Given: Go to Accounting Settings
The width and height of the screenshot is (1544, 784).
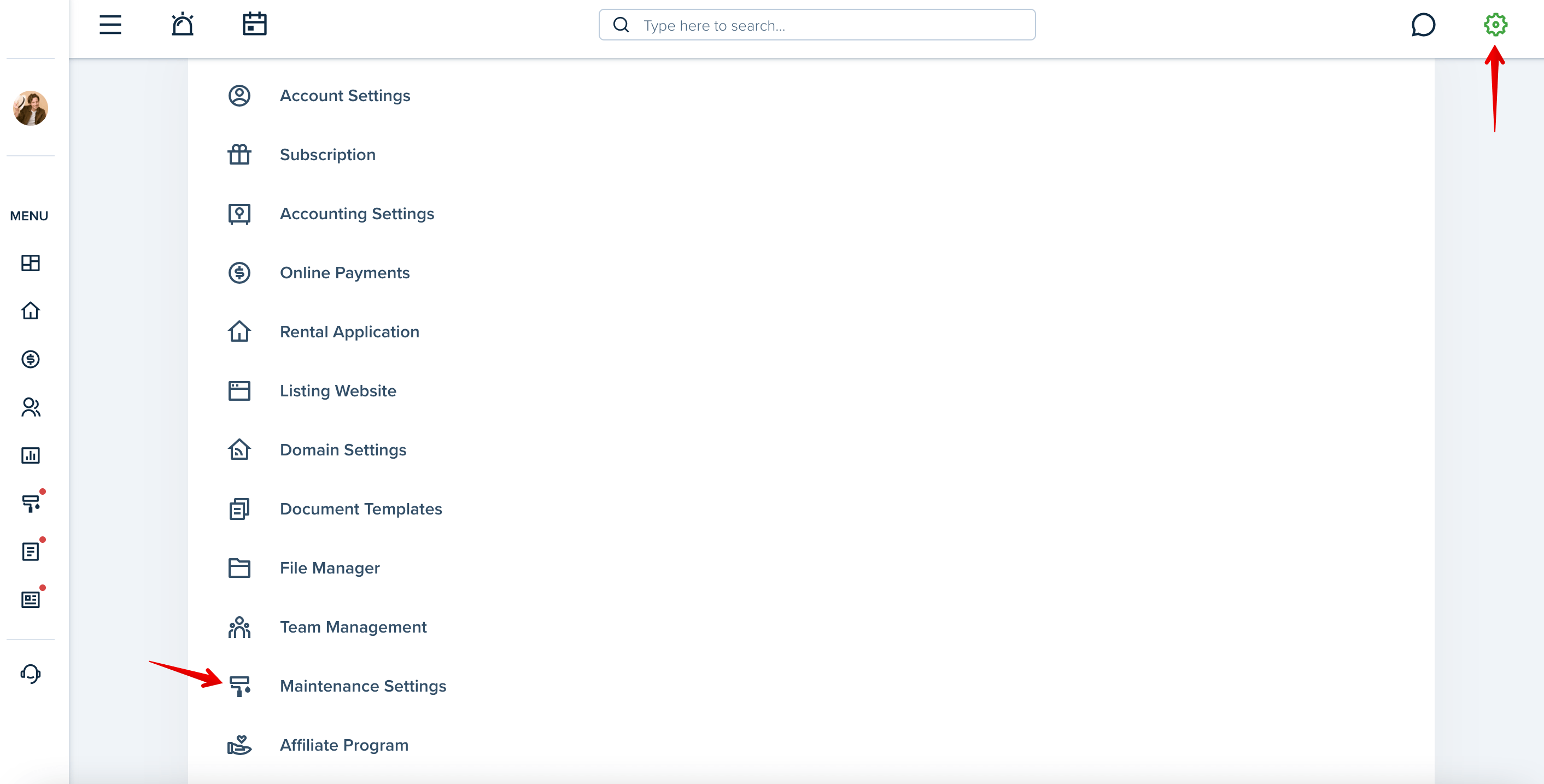Looking at the screenshot, I should [356, 214].
